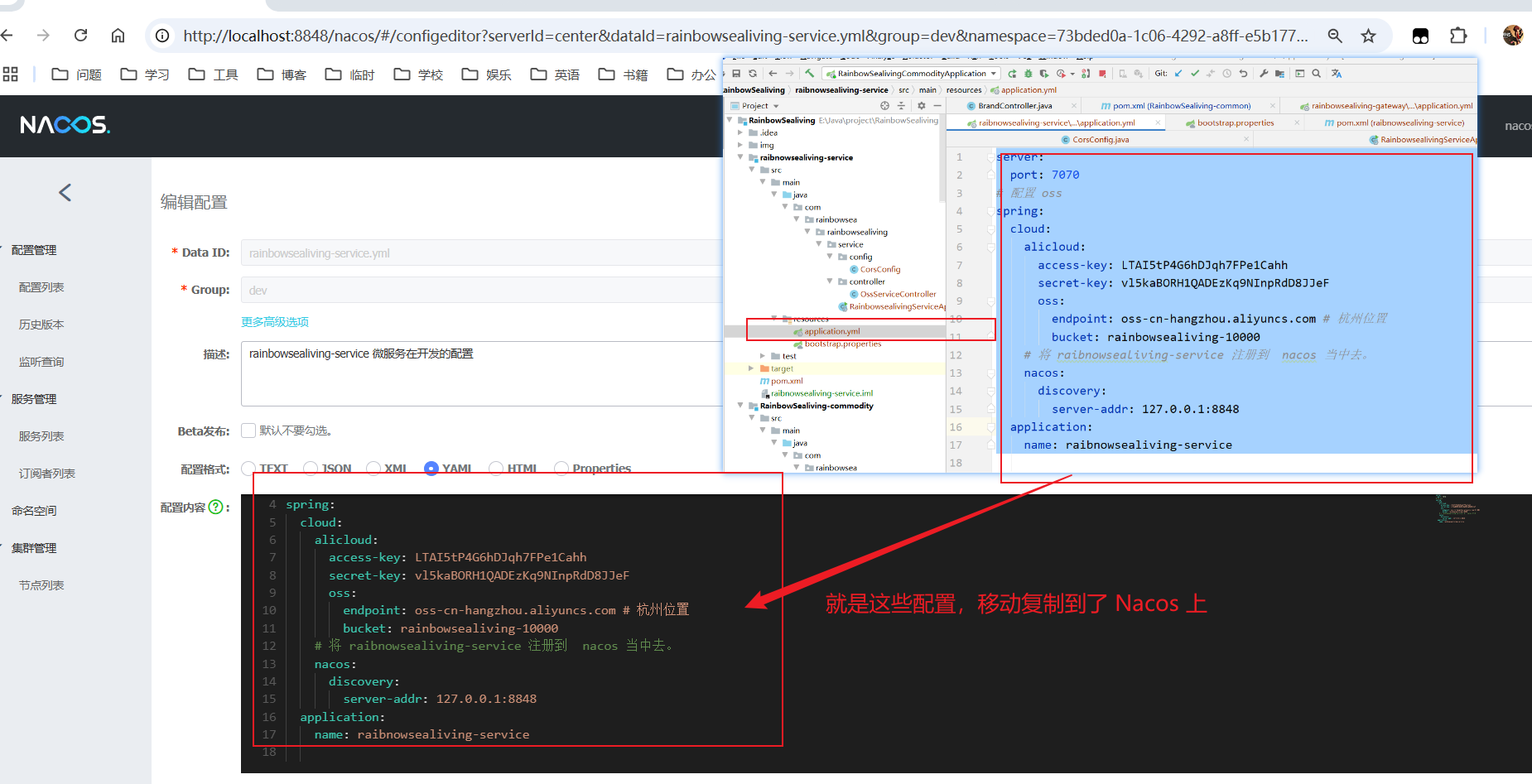This screenshot has width=1532, height=784.
Task: Start debugging with the green bug icon
Action: tap(1029, 74)
